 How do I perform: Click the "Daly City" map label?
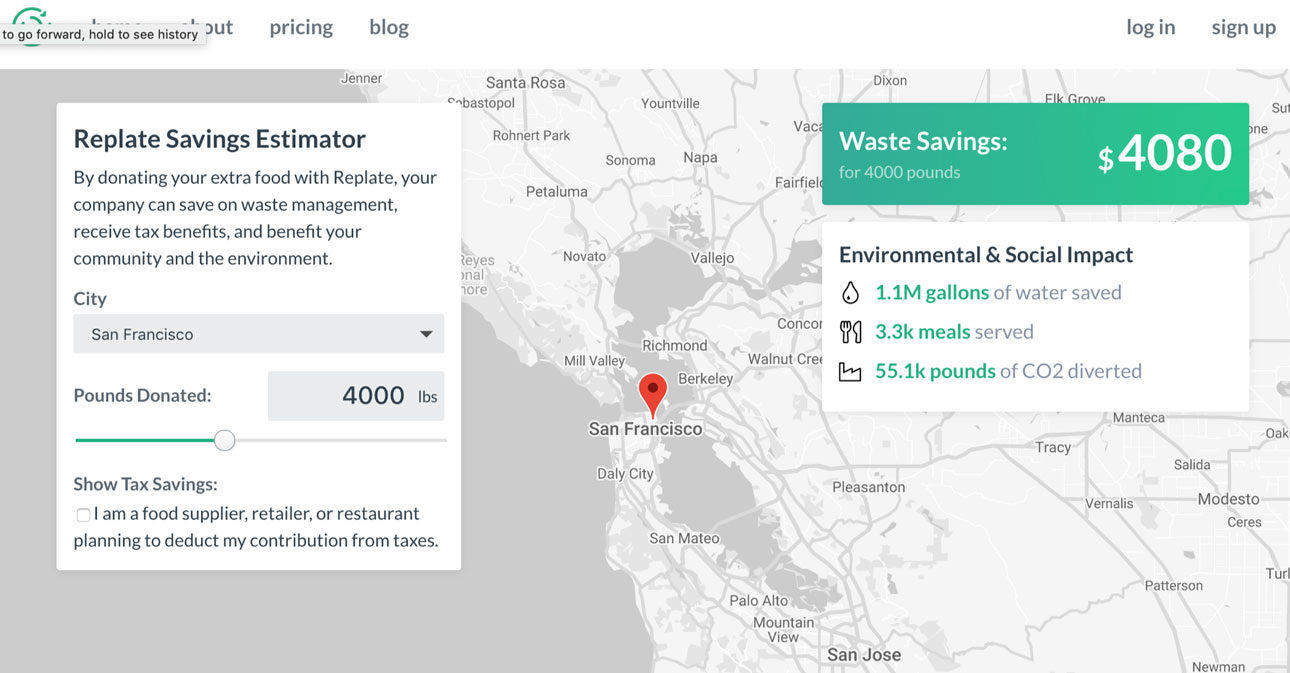point(625,474)
